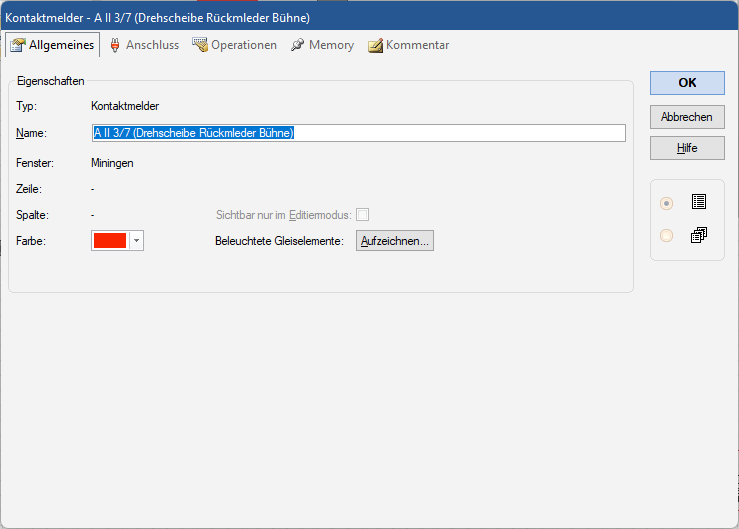
Task: Open the Farbe color dropdown arrow
Action: pos(136,241)
